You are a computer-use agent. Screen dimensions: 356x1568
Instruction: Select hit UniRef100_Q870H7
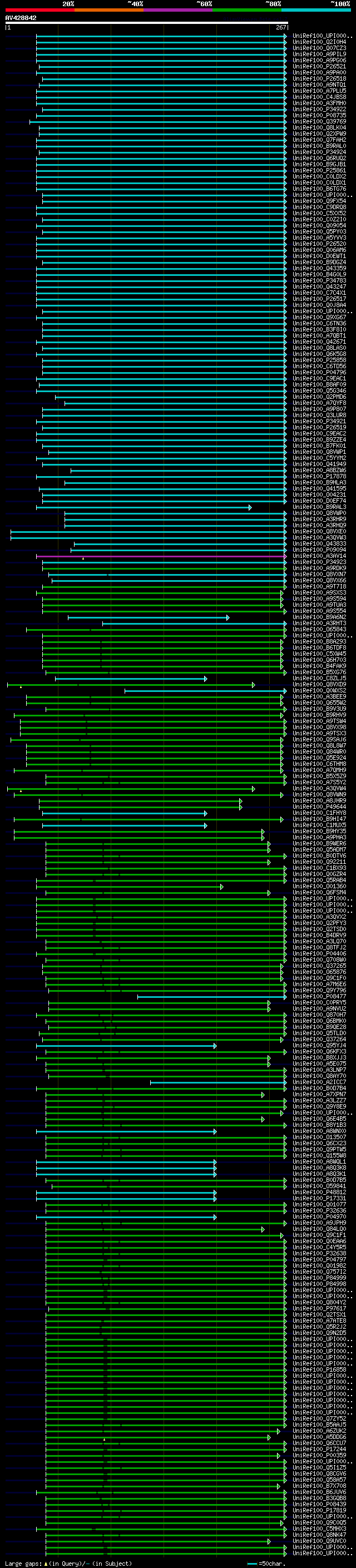coord(319,1015)
